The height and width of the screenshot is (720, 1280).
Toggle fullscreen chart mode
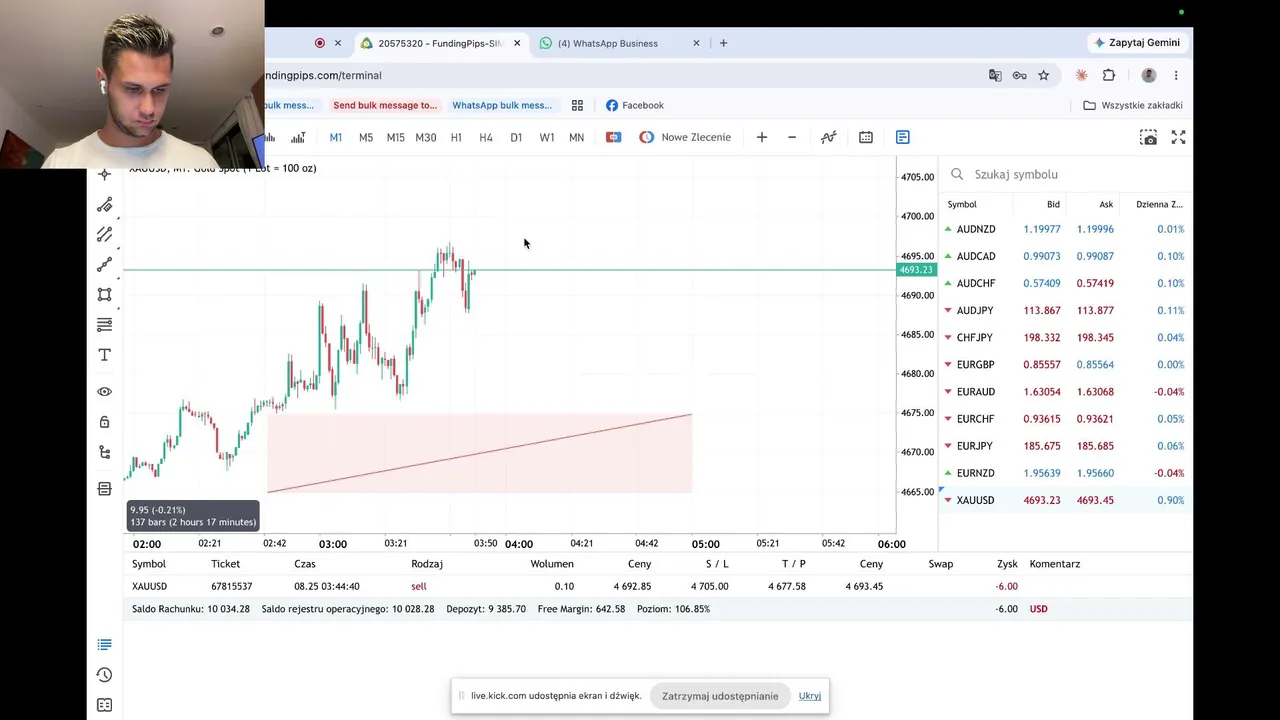1179,137
